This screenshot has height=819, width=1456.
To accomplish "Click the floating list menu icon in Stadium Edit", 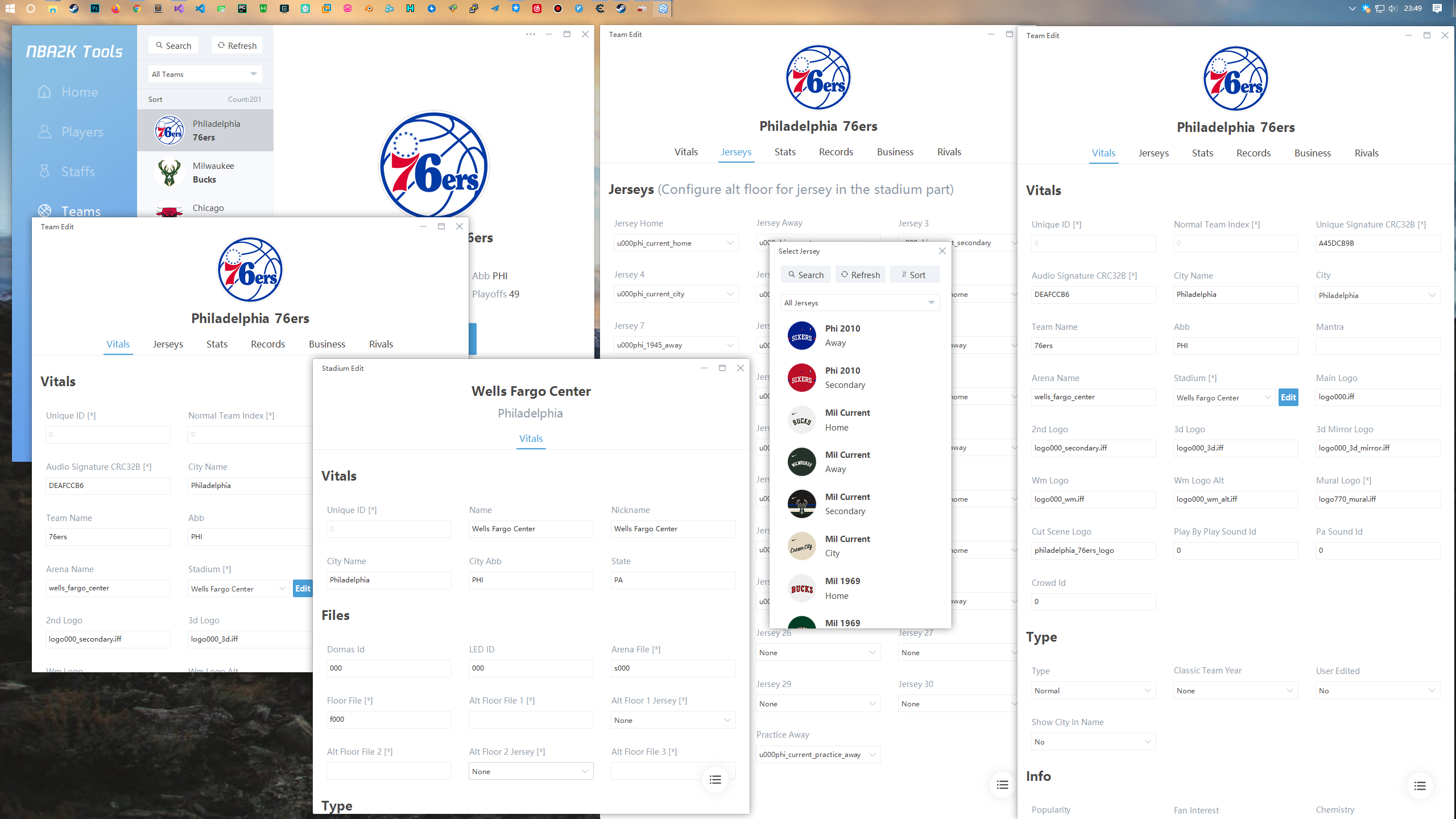I will (715, 780).
